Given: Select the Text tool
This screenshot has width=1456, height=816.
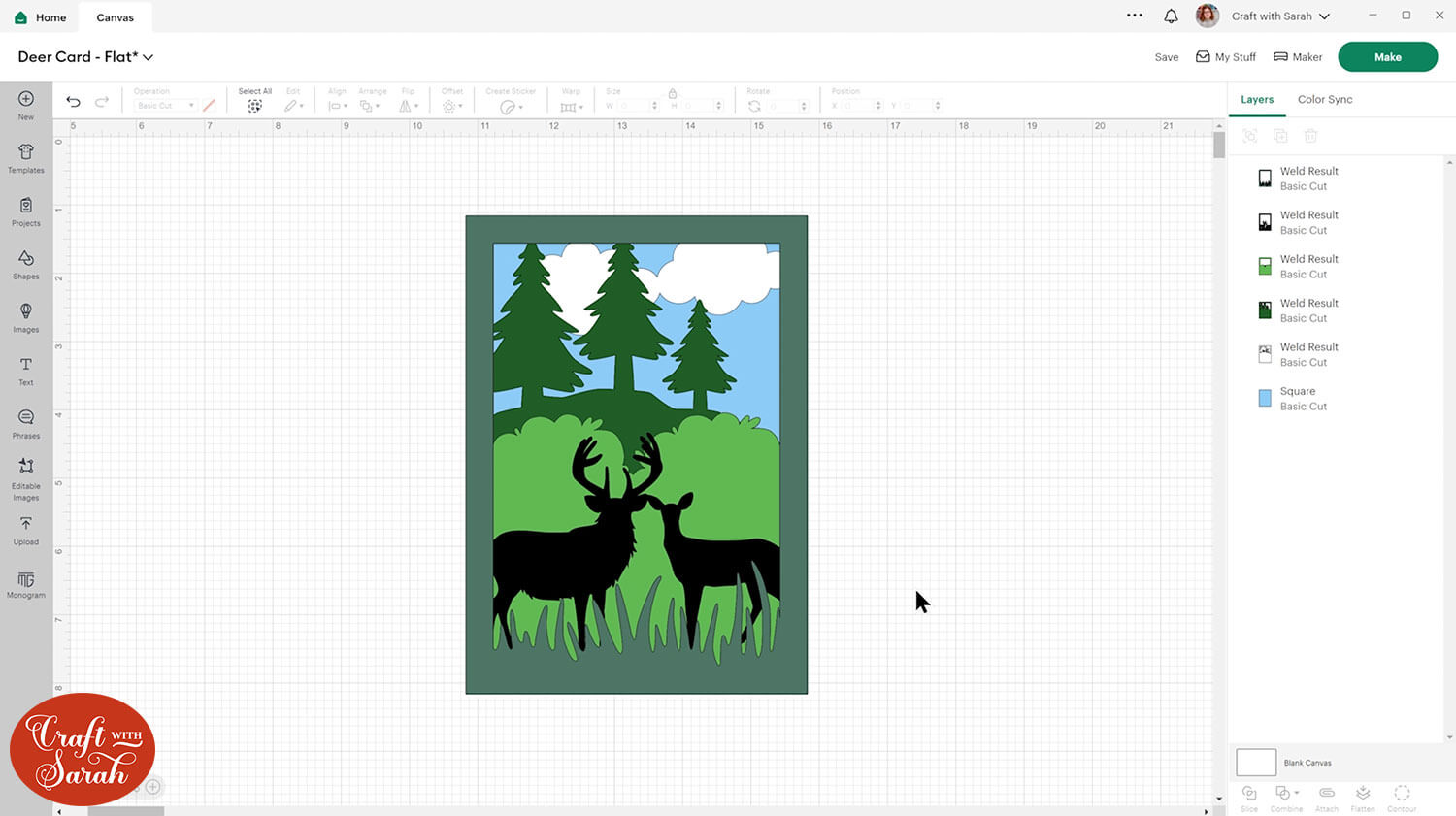Looking at the screenshot, I should [x=26, y=370].
